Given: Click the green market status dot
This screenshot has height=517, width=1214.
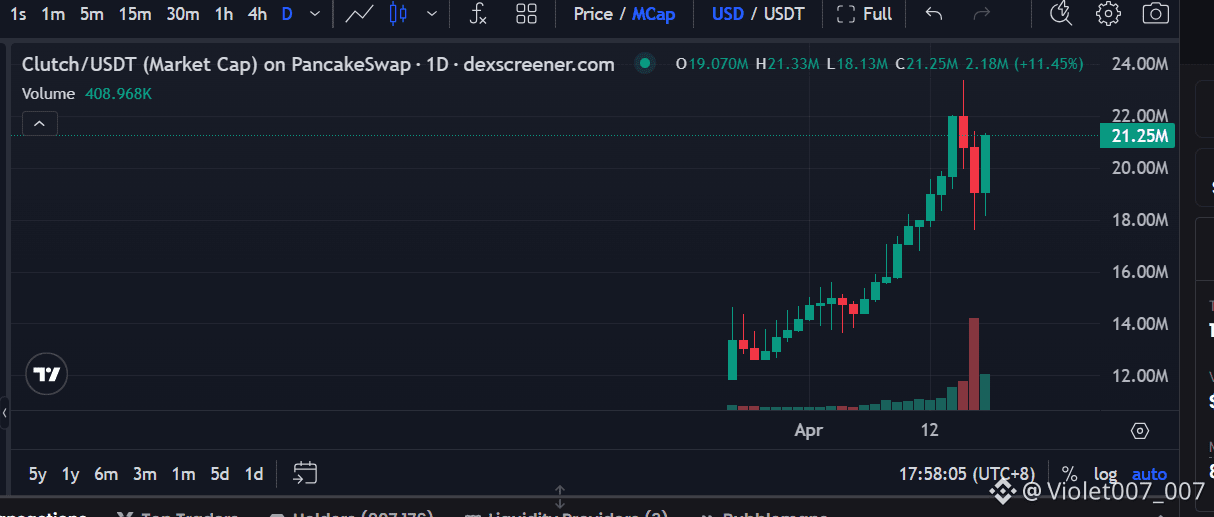Looking at the screenshot, I should pyautogui.click(x=645, y=64).
